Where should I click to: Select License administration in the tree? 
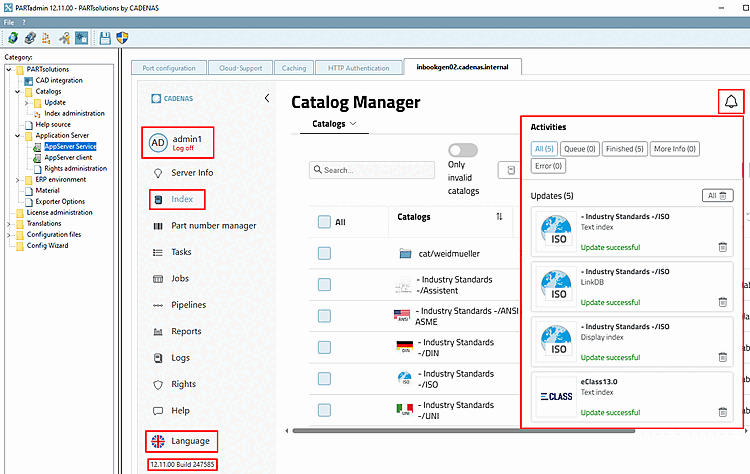click(59, 212)
